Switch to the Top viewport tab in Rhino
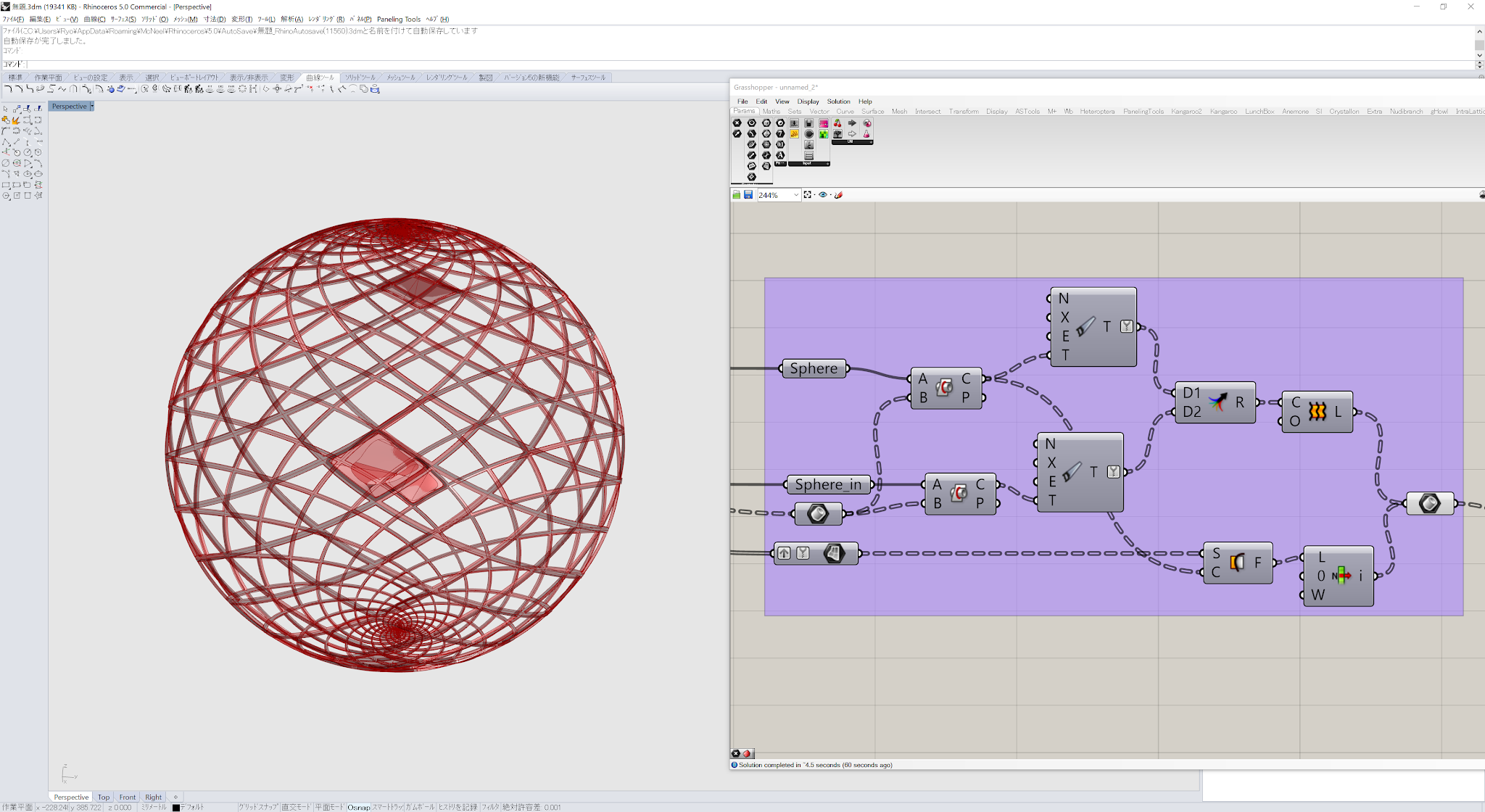Viewport: 1485px width, 812px height. click(x=103, y=797)
